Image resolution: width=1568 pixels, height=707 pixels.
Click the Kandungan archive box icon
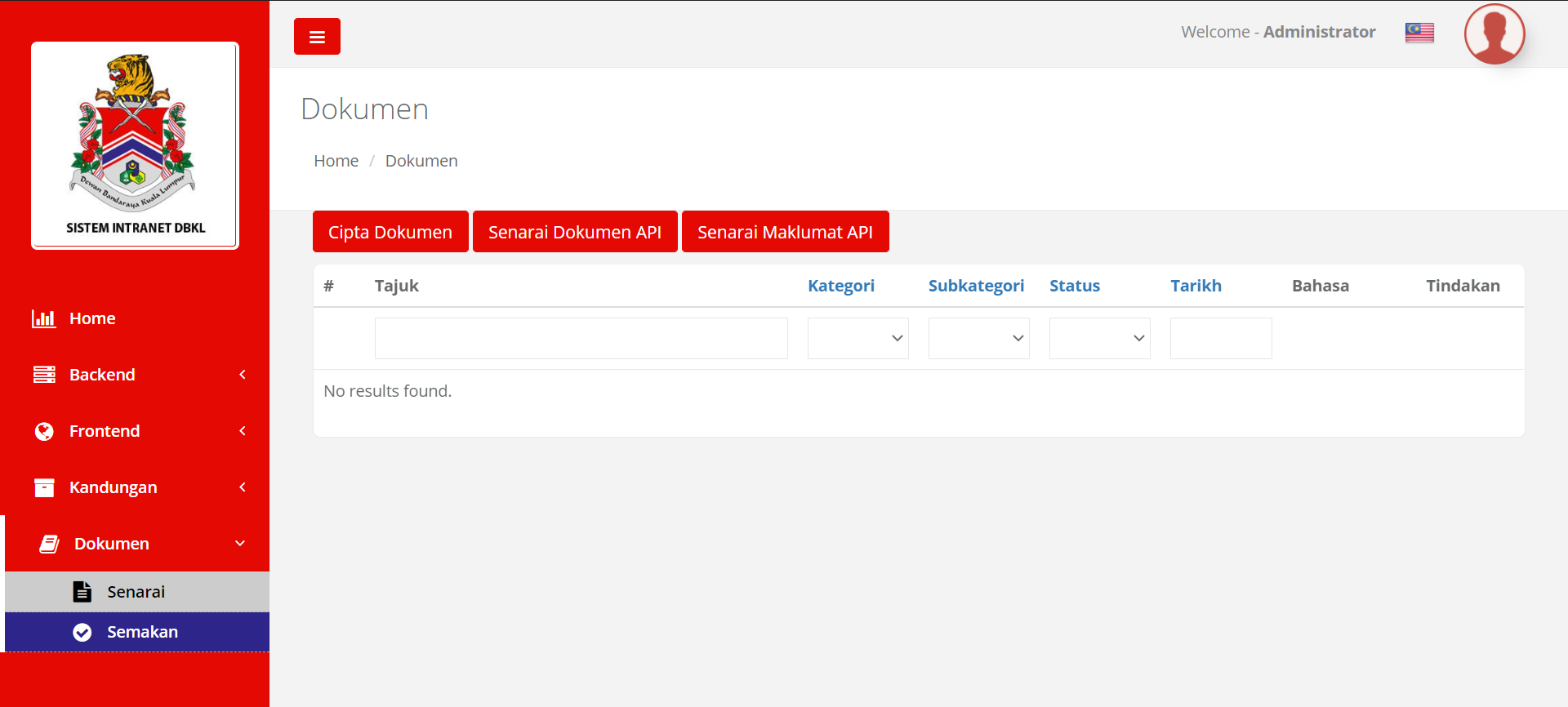click(44, 487)
